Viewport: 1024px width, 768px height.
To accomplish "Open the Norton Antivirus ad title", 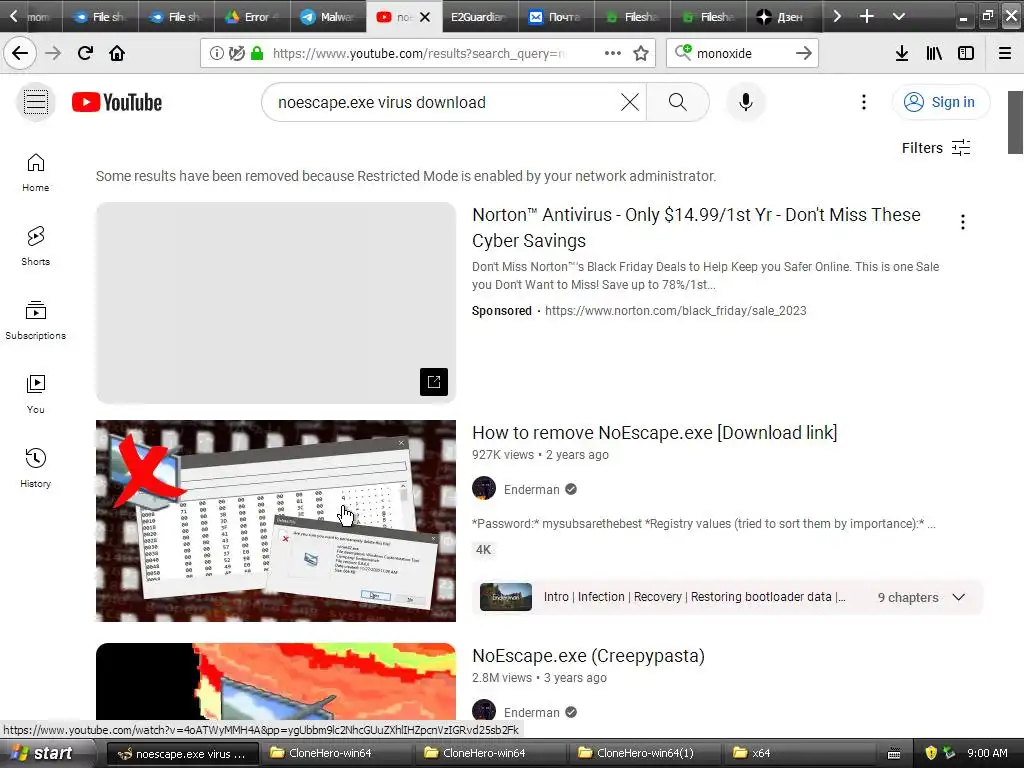I will click(x=696, y=227).
